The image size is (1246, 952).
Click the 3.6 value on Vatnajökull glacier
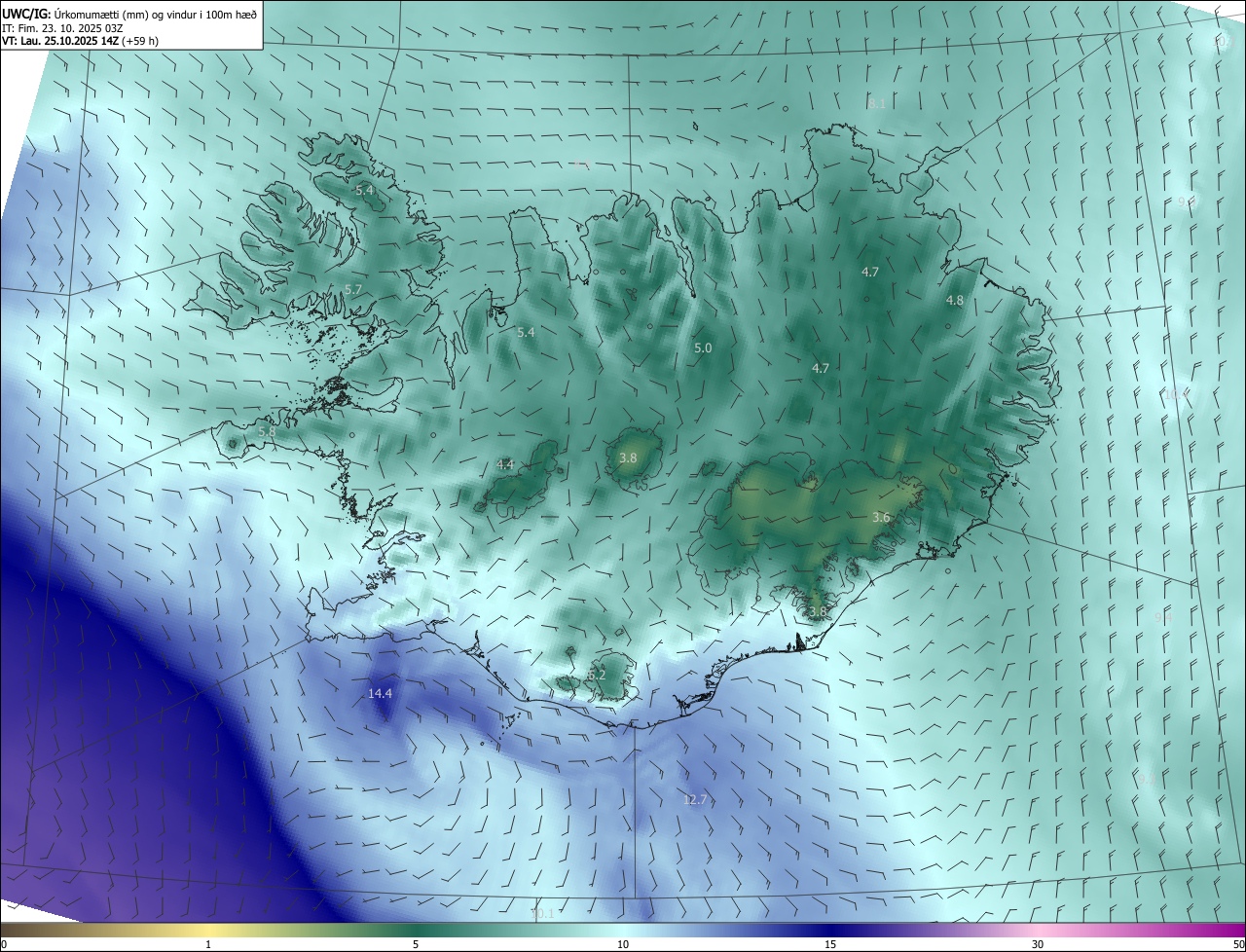tap(881, 517)
